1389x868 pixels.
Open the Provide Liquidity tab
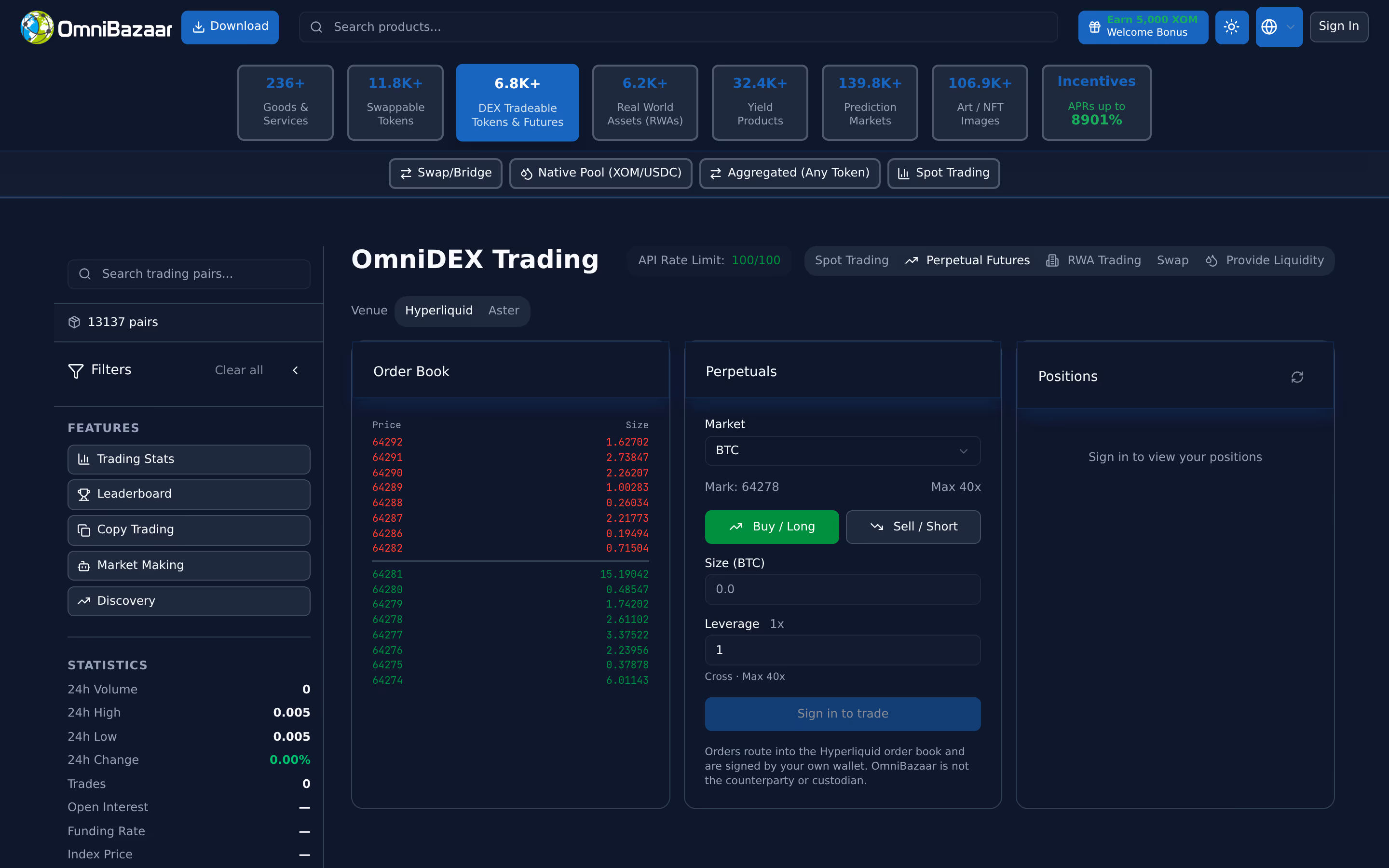point(1265,260)
